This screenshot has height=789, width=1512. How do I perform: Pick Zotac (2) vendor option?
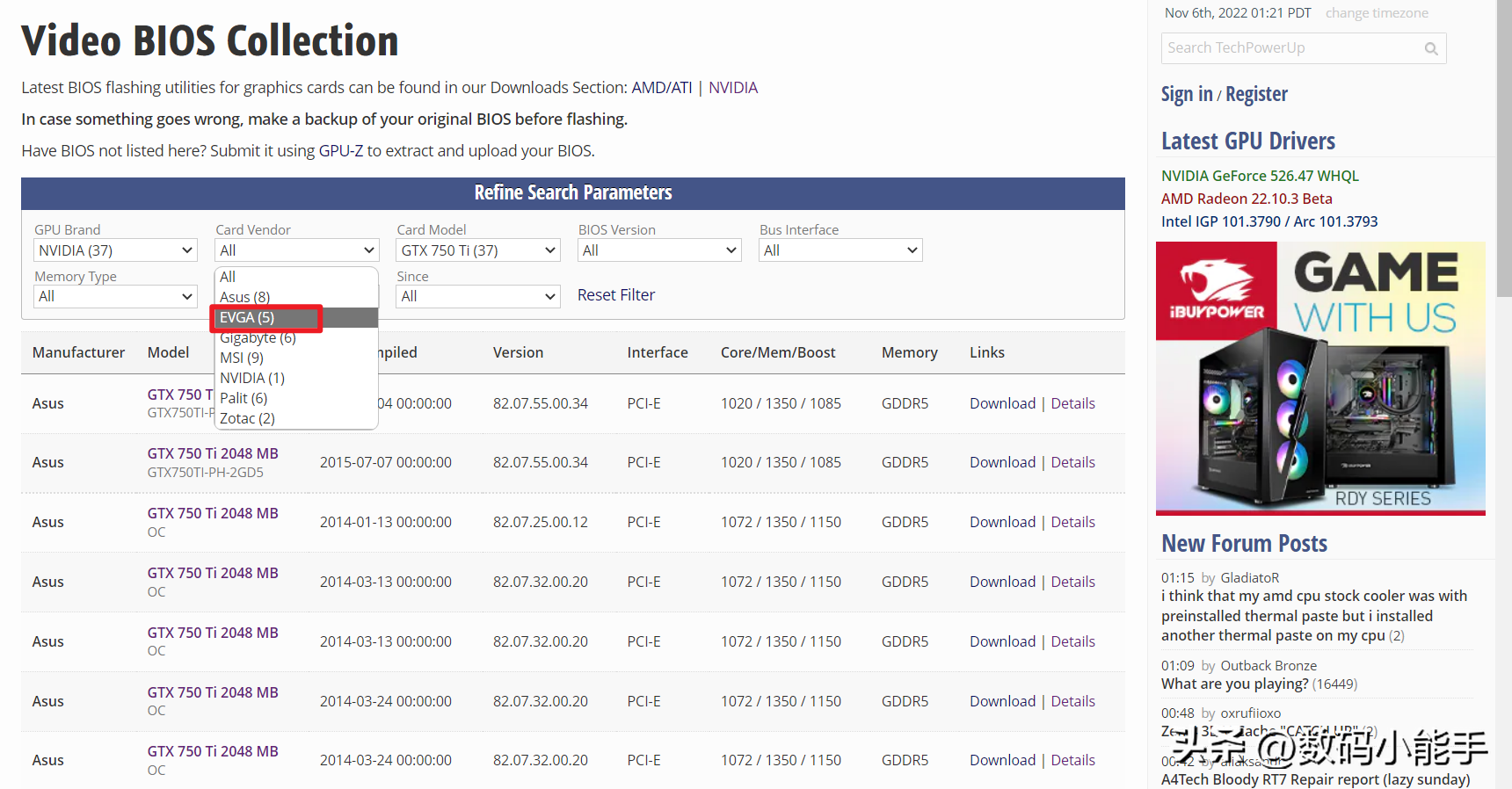pos(248,418)
